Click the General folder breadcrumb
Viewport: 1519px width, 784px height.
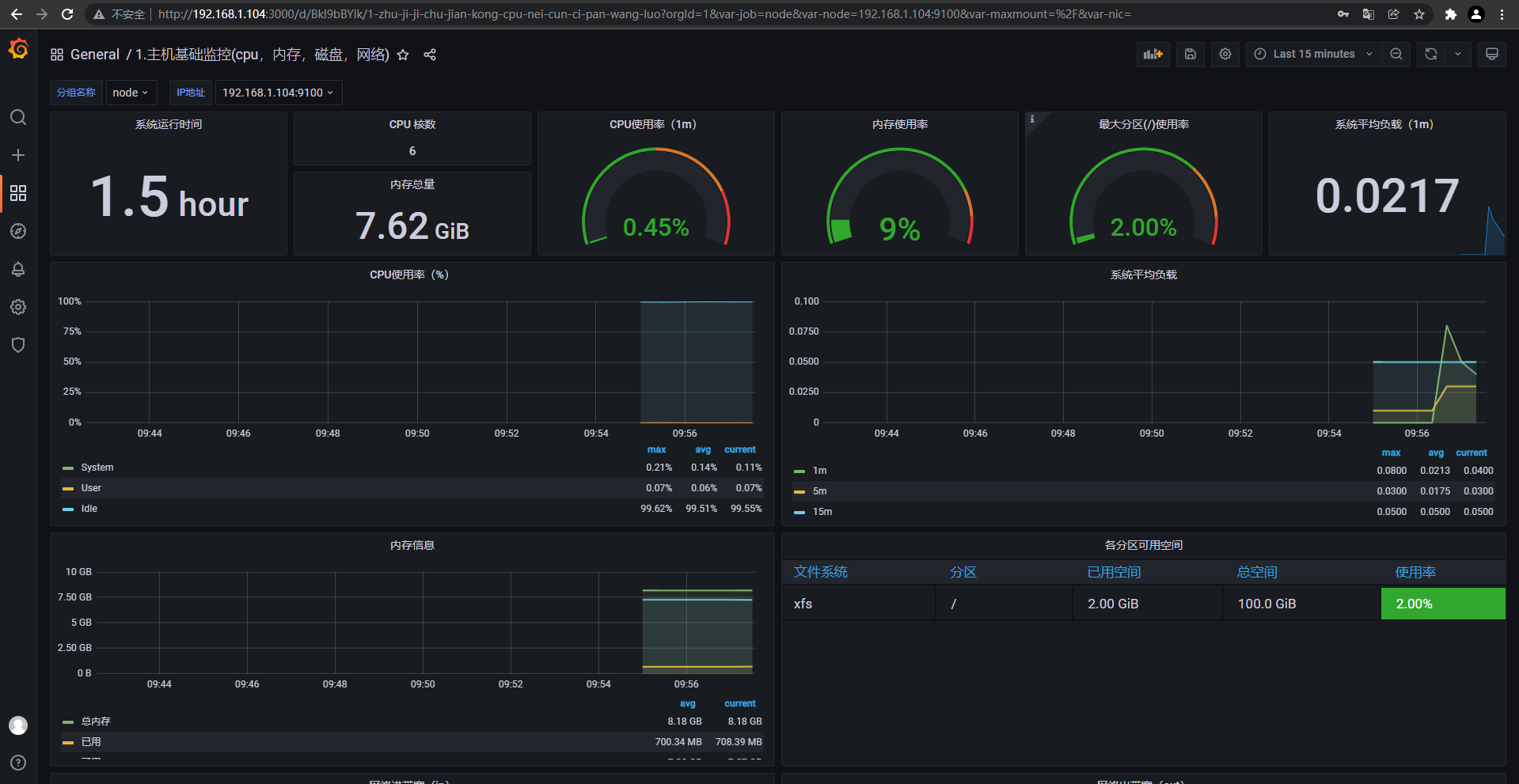pos(95,55)
